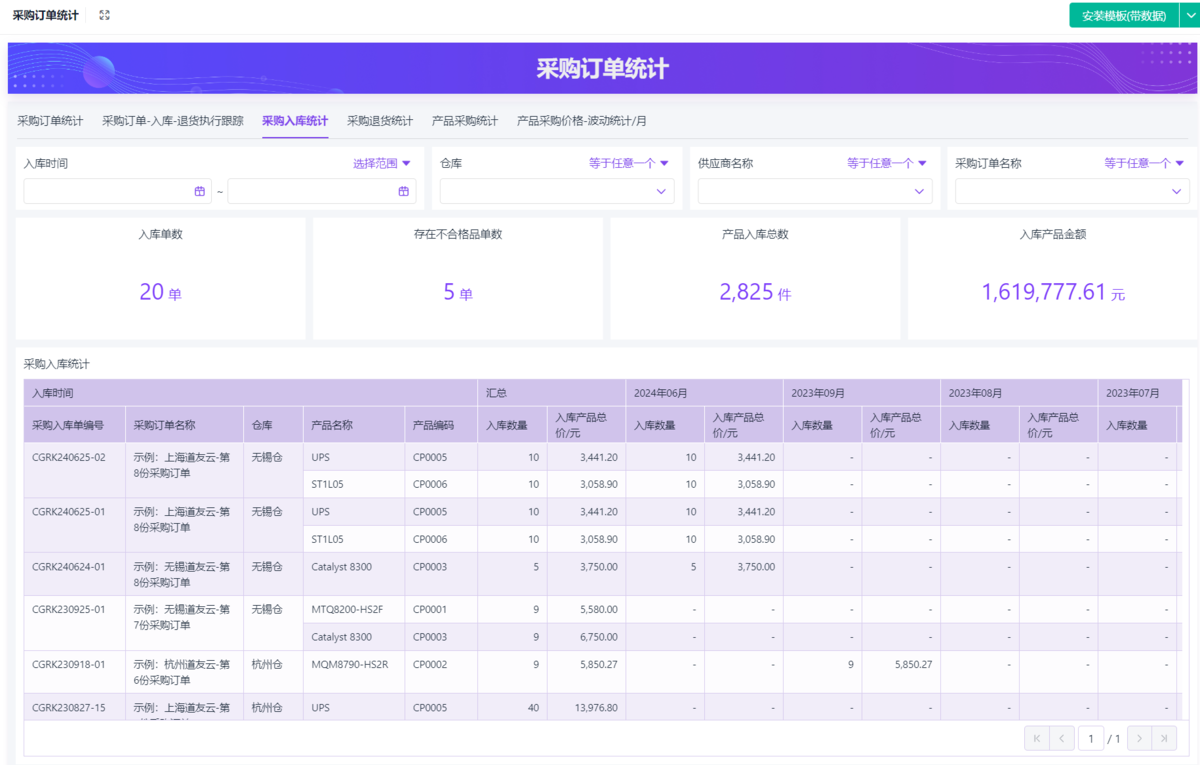Open the end date calendar picker
The height and width of the screenshot is (765, 1200).
coord(404,191)
